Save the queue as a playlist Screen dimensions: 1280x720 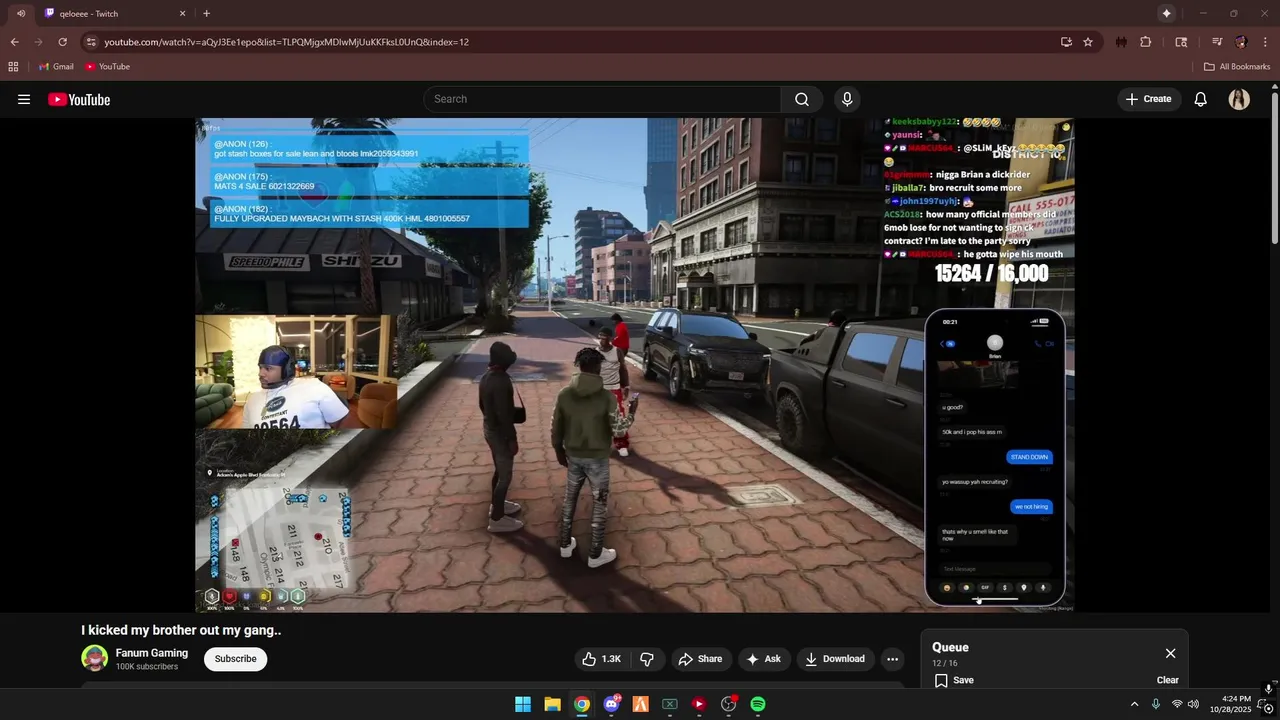click(x=954, y=680)
